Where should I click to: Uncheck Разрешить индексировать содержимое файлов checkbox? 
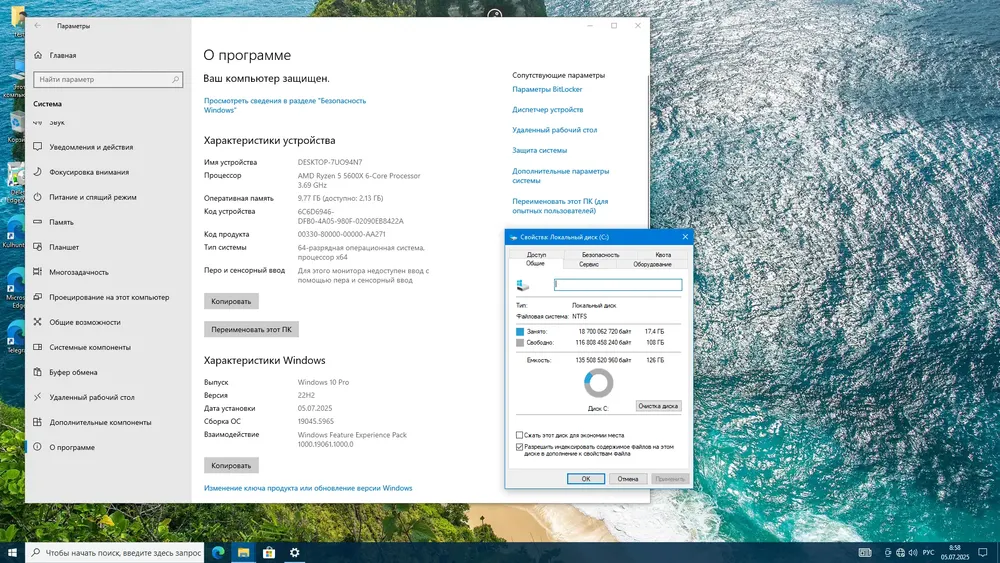point(519,447)
